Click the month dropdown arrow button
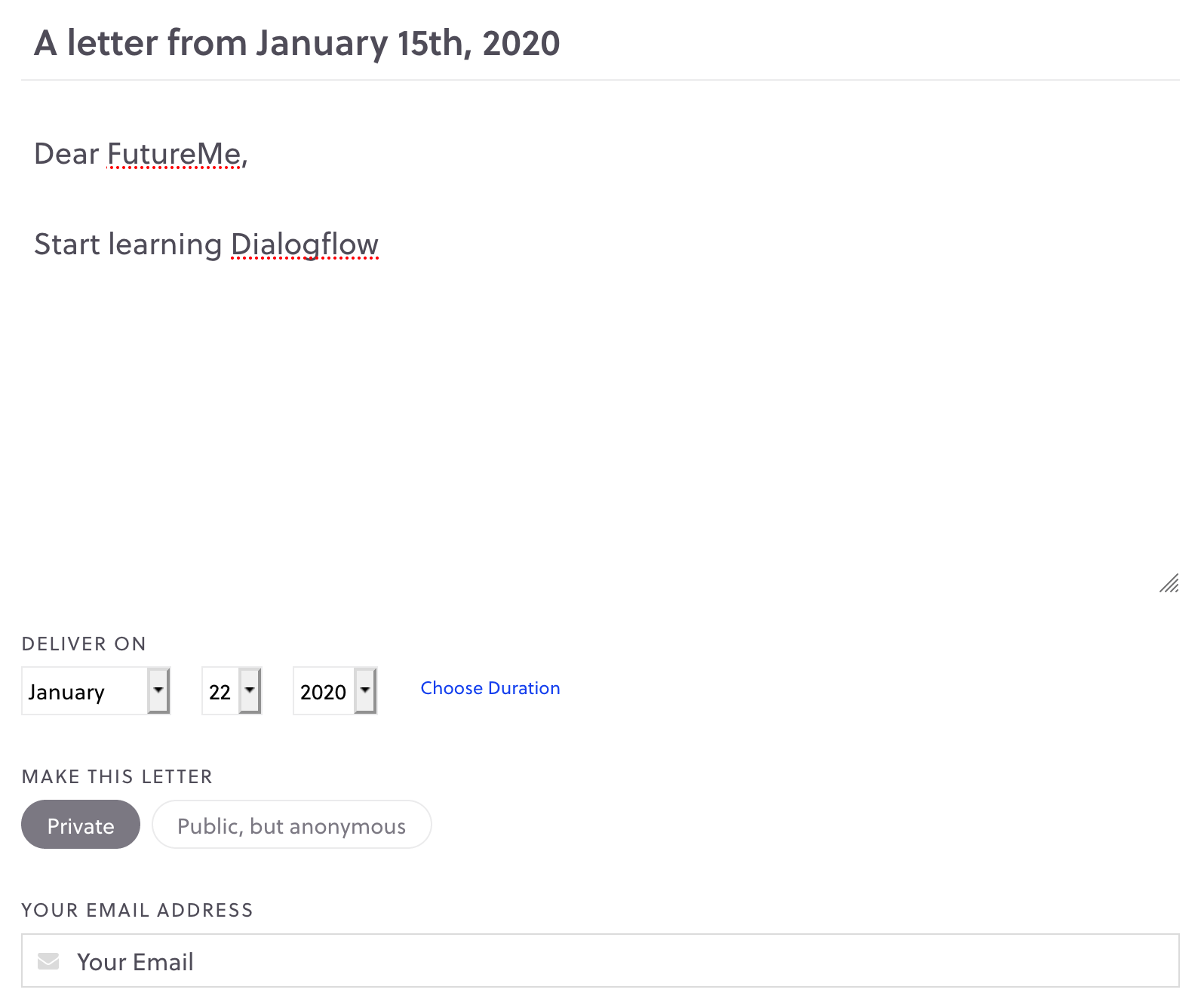 [x=158, y=690]
